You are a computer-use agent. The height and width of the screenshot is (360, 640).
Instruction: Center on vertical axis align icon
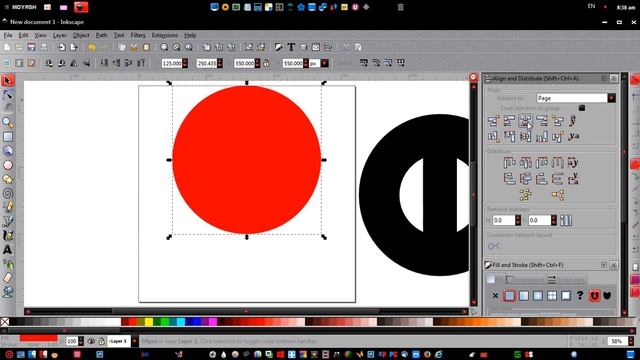tap(526, 121)
